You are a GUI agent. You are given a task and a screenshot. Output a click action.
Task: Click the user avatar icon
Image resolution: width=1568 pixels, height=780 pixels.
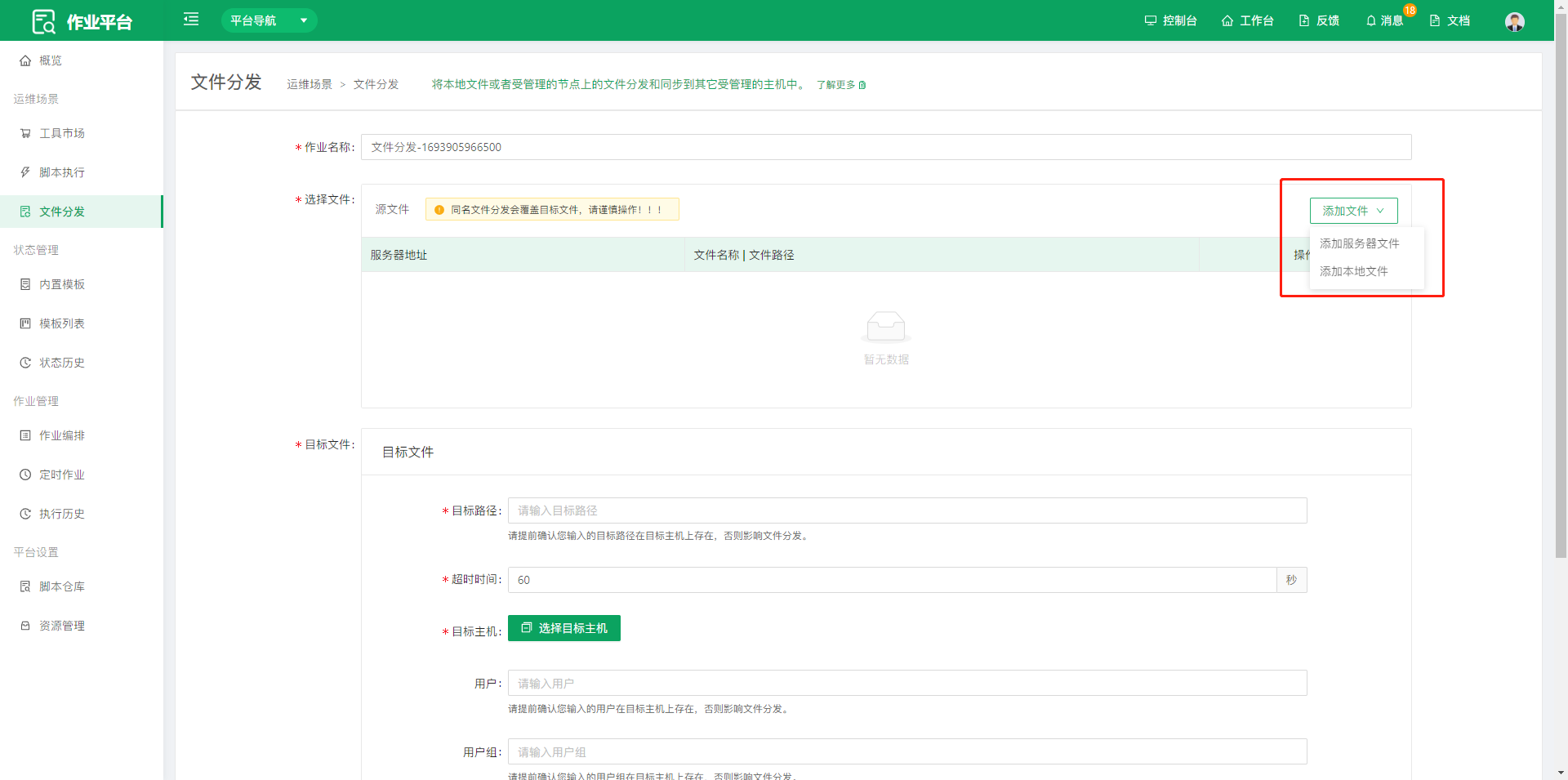click(x=1515, y=21)
